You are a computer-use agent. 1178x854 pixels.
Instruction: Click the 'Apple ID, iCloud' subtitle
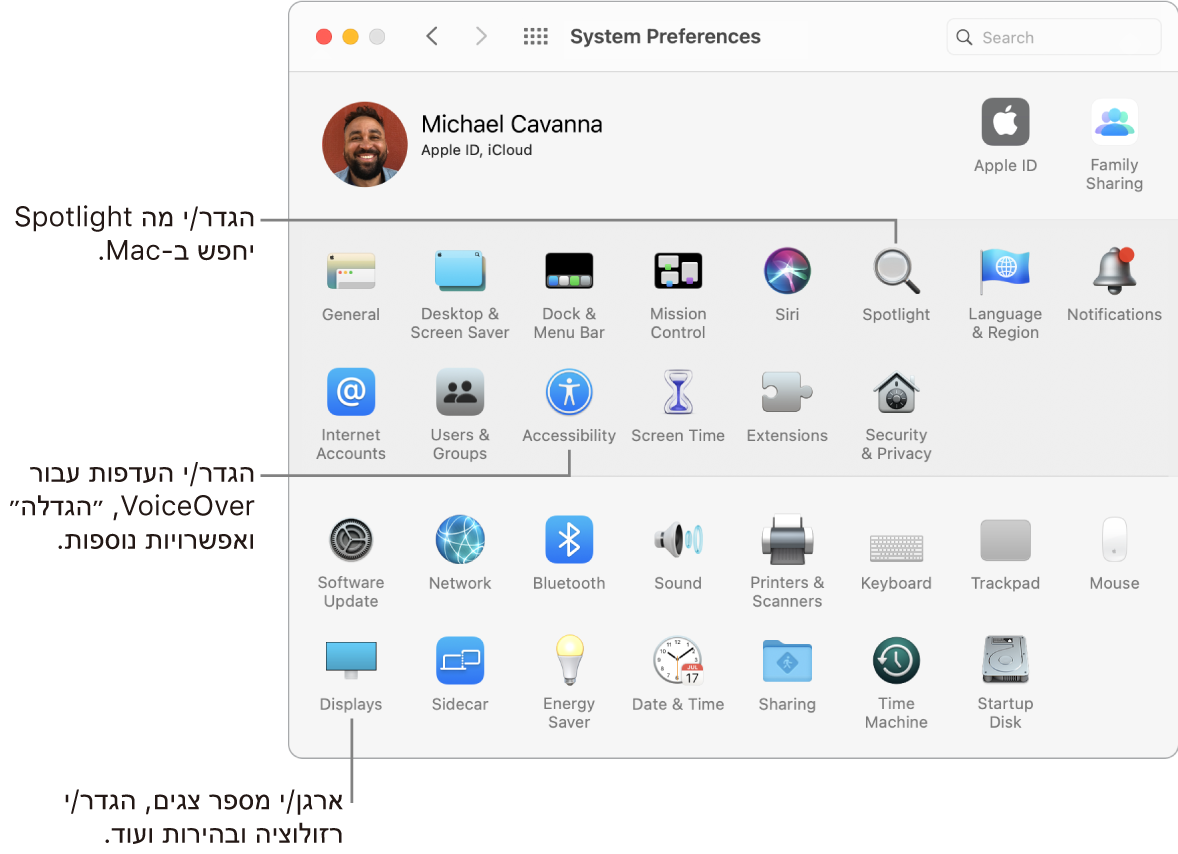point(476,150)
